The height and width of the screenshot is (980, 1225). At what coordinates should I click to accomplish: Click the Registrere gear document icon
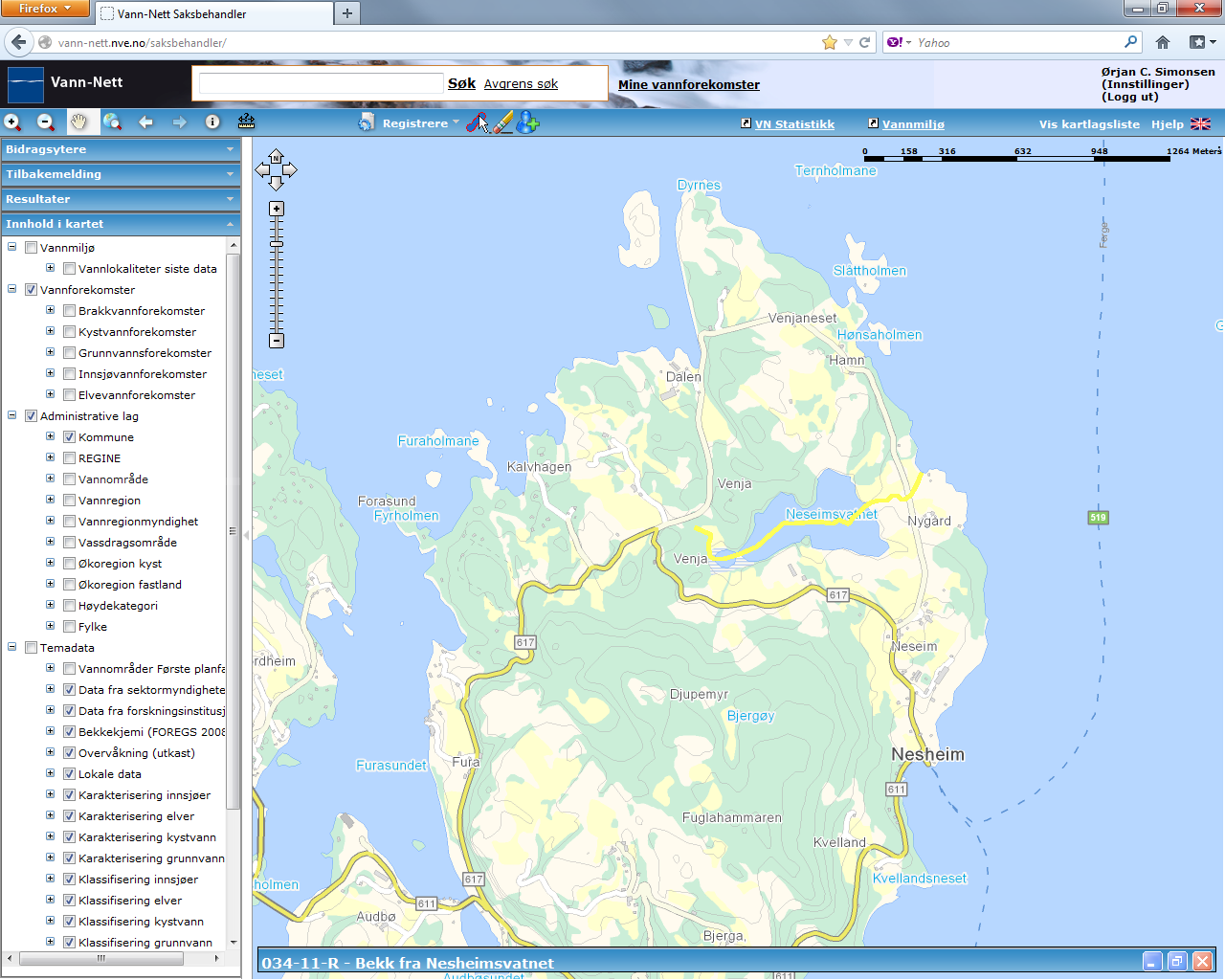point(367,122)
